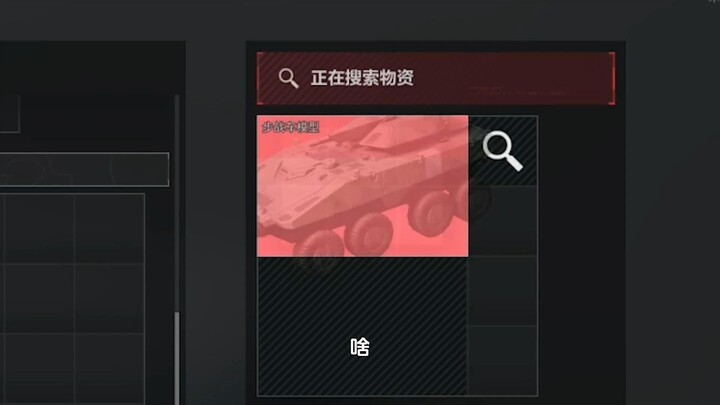Select the wide horizontal slot in the left panel

click(84, 169)
